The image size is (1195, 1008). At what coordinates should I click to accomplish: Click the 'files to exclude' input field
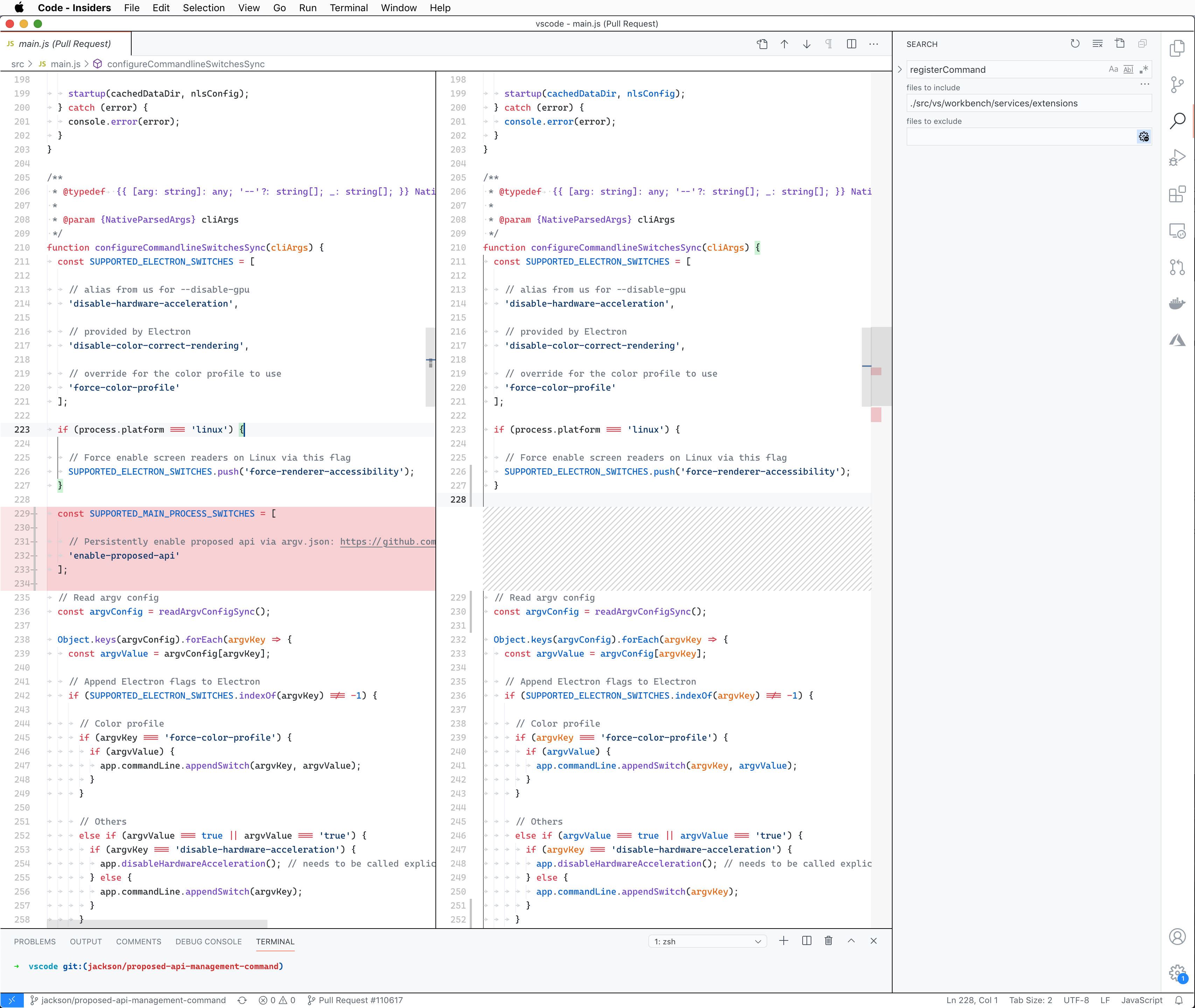click(x=1017, y=136)
